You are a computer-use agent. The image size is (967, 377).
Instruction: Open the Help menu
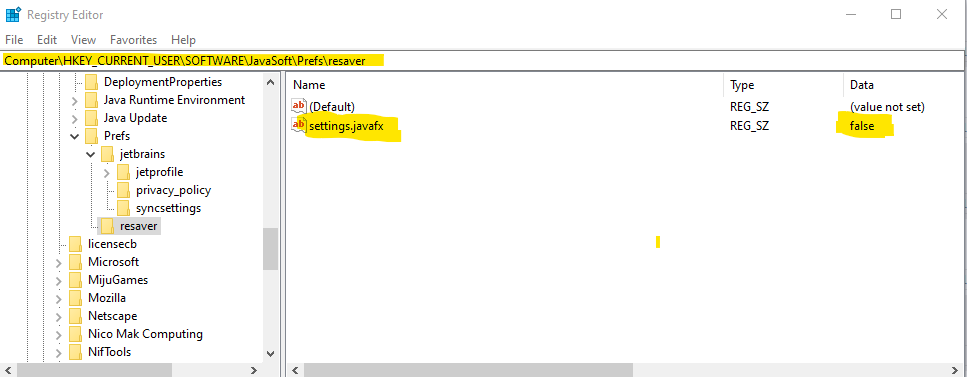pos(183,39)
